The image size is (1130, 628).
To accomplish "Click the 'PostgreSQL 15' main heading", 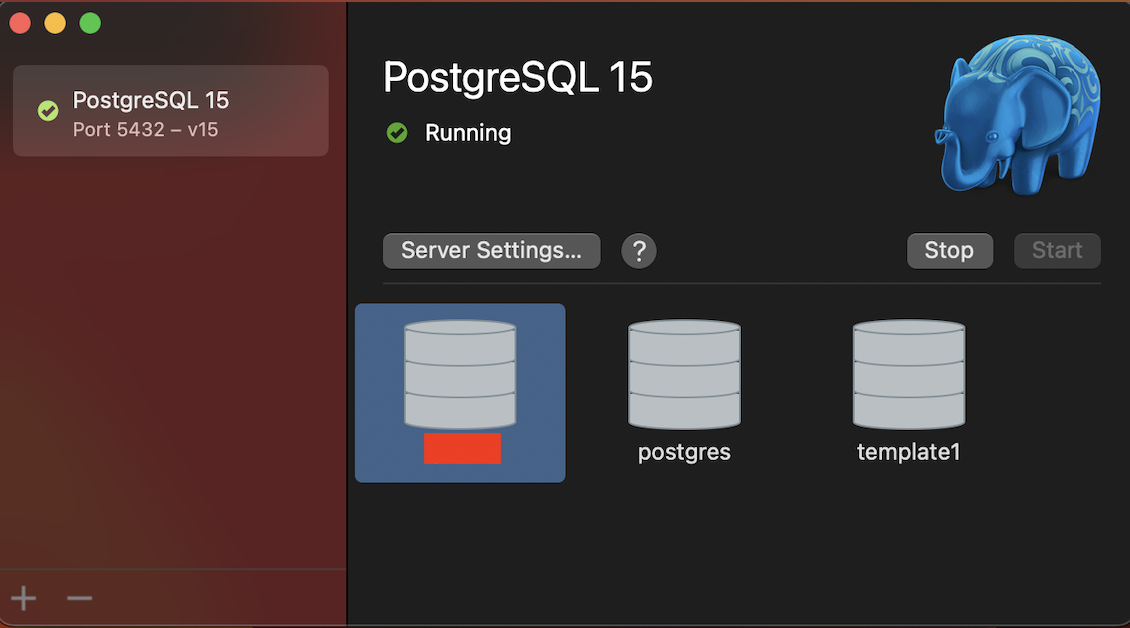I will pyautogui.click(x=517, y=77).
